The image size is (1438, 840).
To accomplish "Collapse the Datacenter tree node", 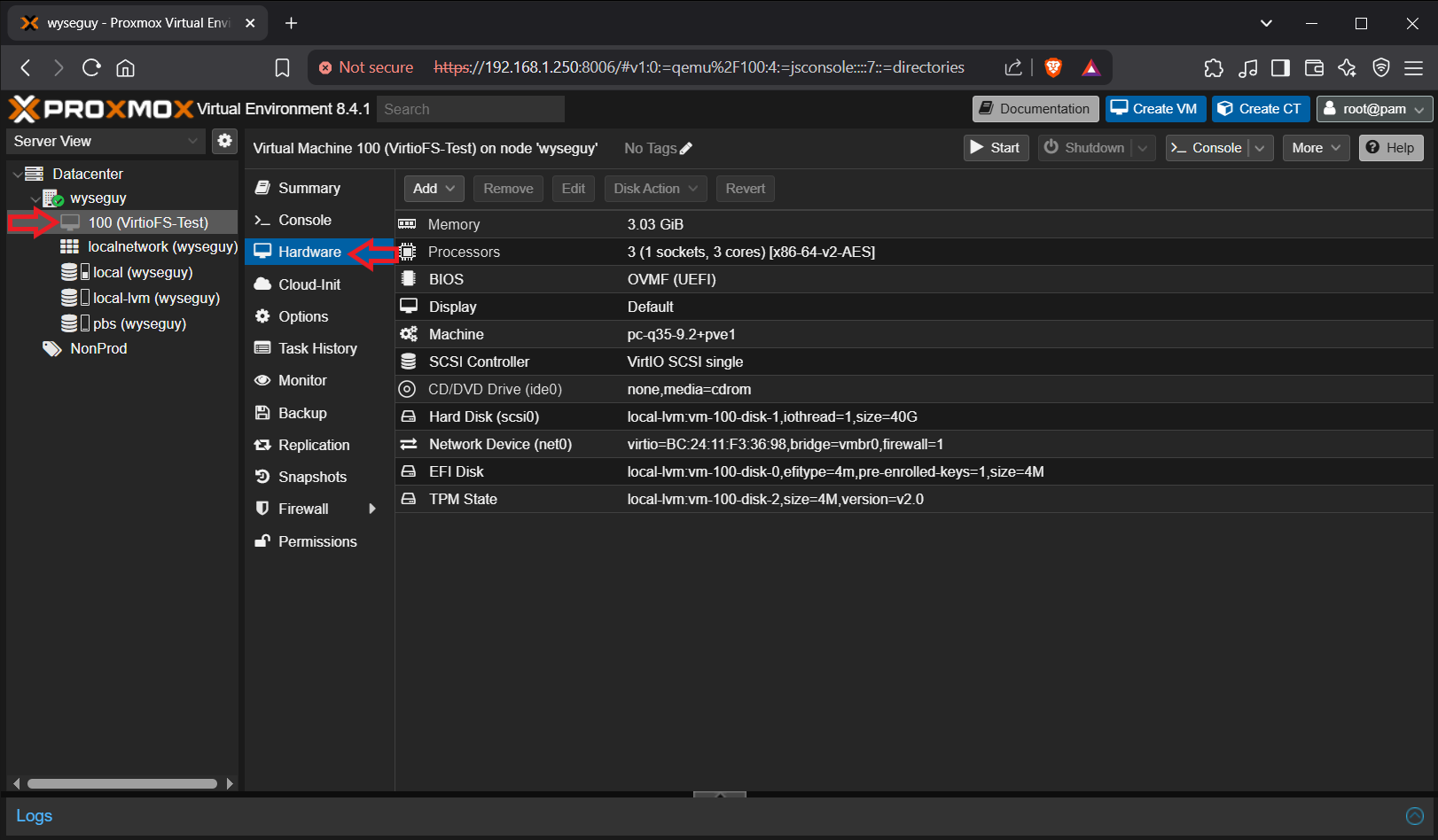I will pyautogui.click(x=18, y=175).
